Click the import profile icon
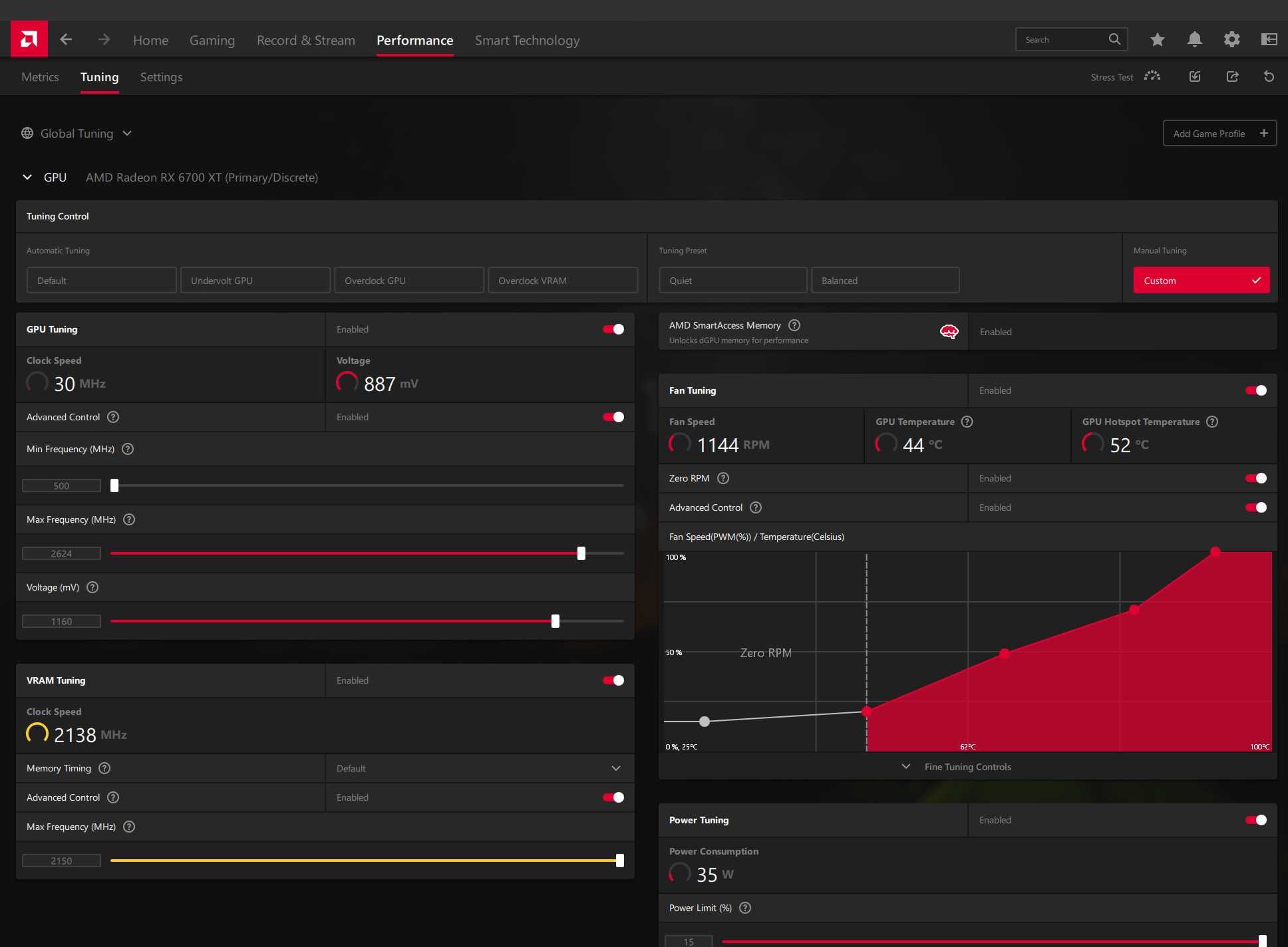Image resolution: width=1288 pixels, height=947 pixels. (1195, 76)
